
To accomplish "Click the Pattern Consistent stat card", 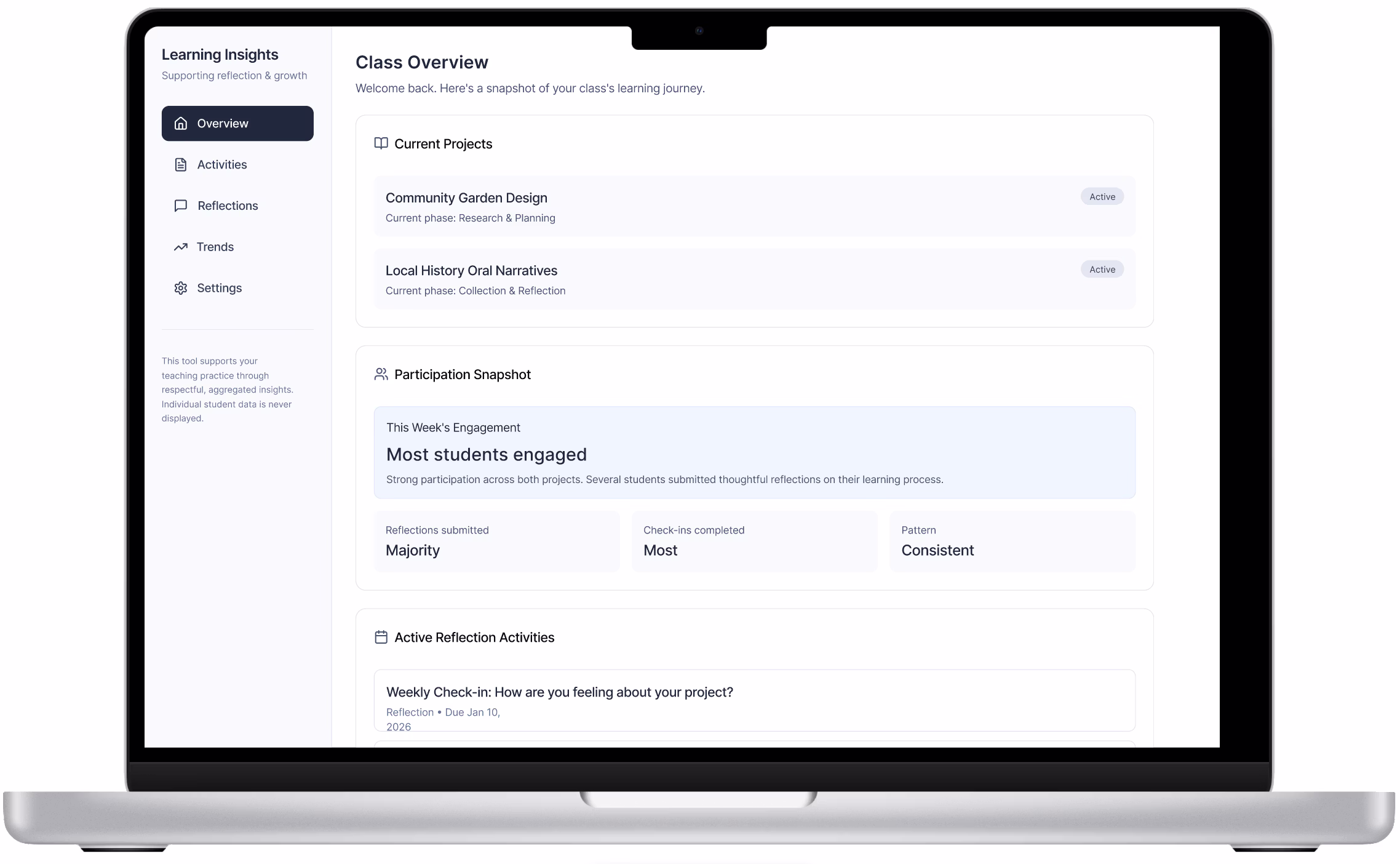I will (1012, 541).
